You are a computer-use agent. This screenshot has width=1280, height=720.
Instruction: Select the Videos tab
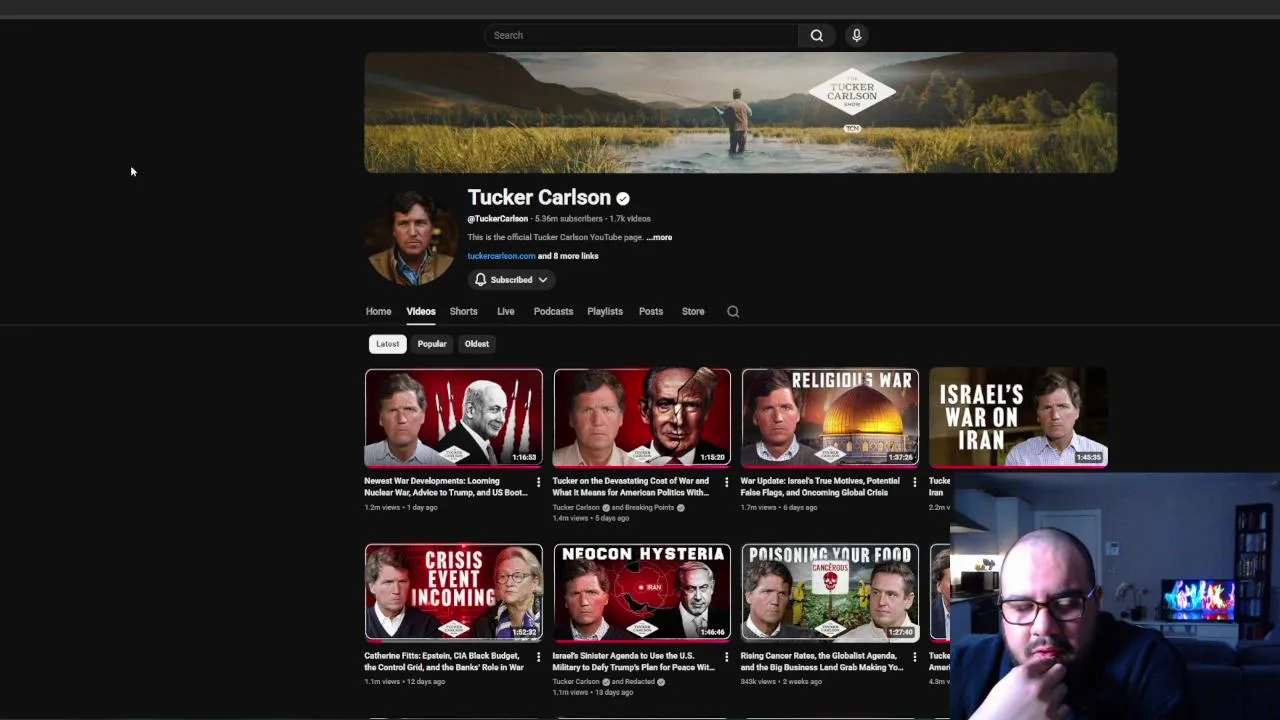421,311
